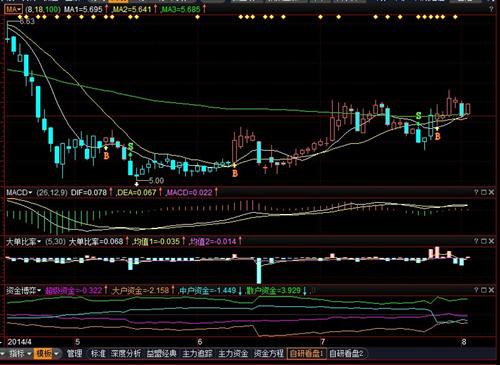The width and height of the screenshot is (500, 365).
Task: Open the 主力追踪 tab
Action: pyautogui.click(x=197, y=353)
